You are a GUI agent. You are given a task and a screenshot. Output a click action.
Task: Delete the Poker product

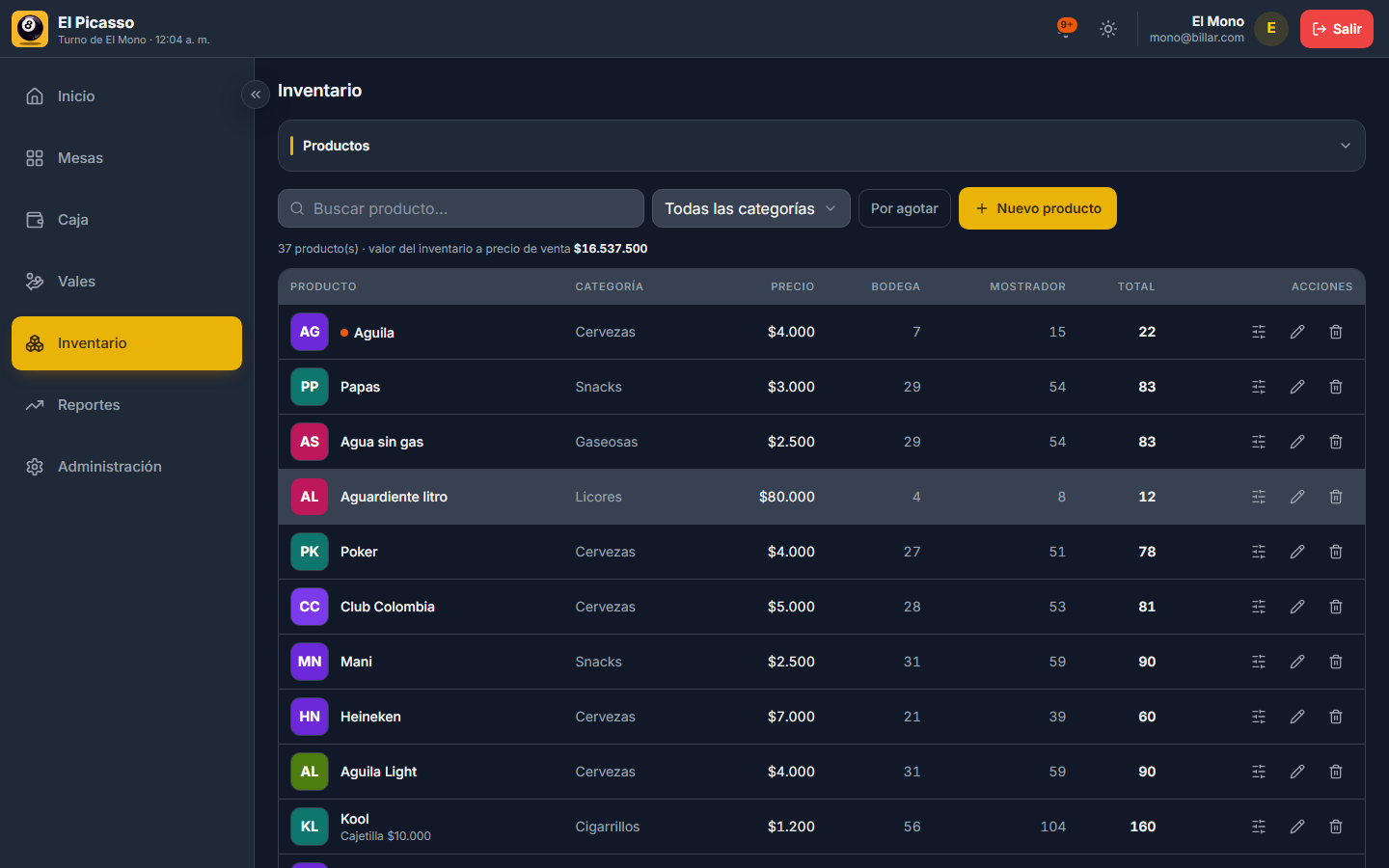pos(1336,552)
